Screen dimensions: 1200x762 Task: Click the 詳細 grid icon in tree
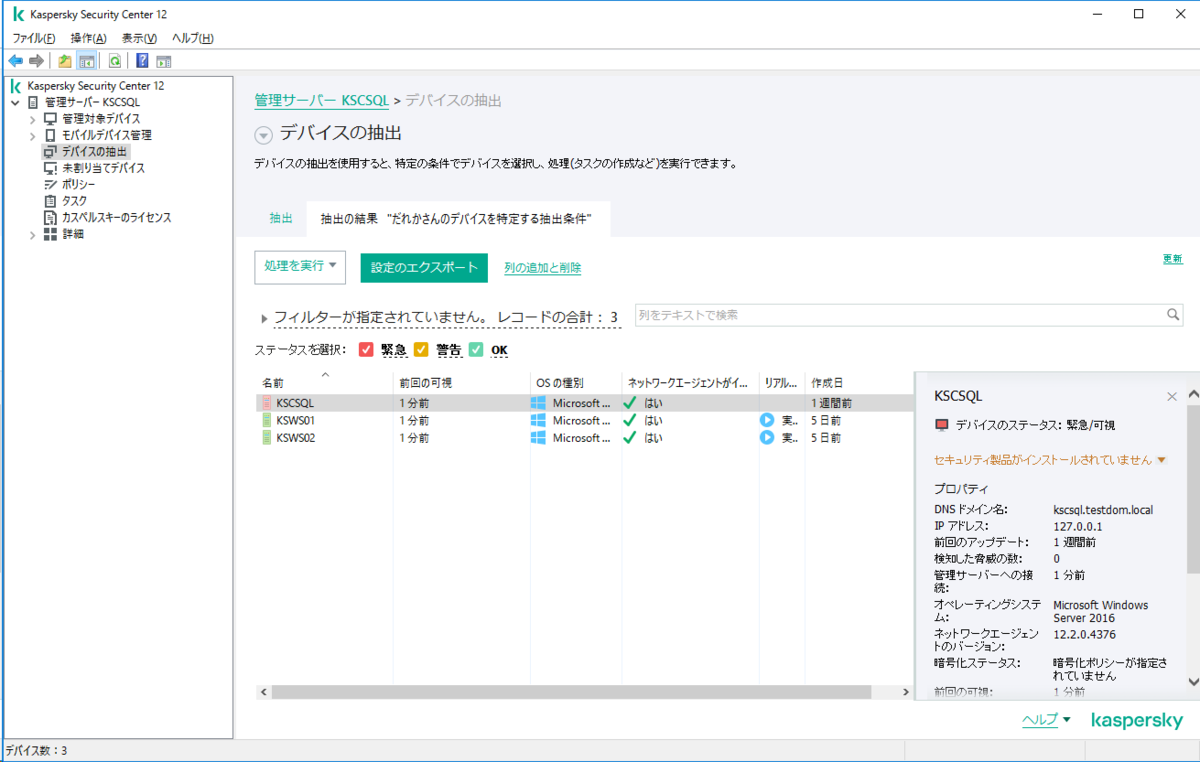pyautogui.click(x=51, y=234)
